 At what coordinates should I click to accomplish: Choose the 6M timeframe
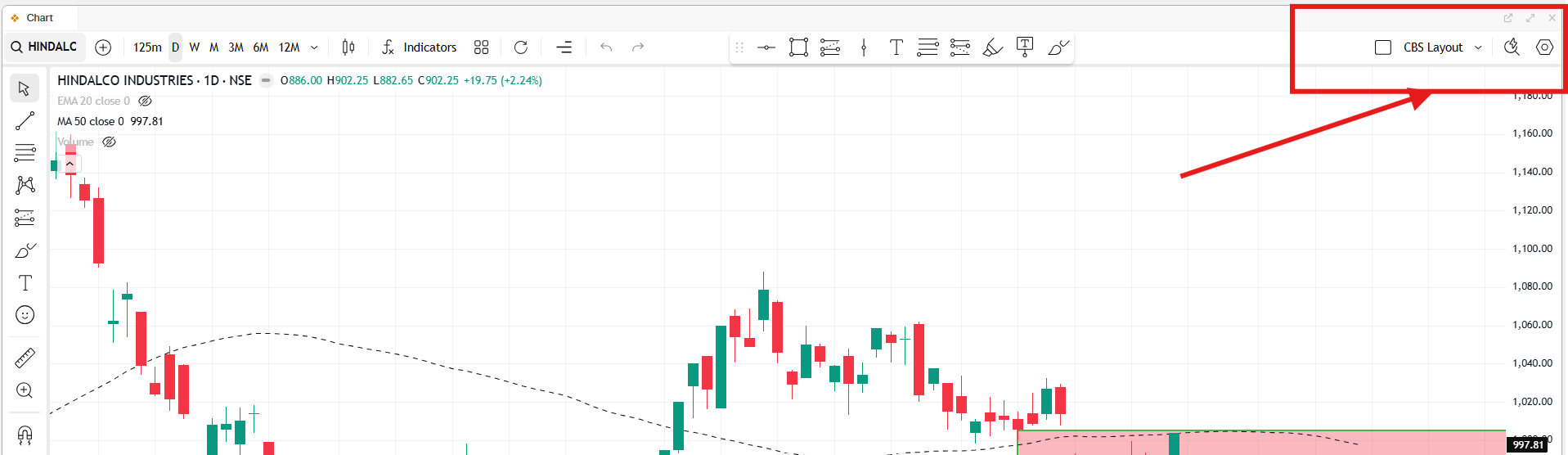261,47
